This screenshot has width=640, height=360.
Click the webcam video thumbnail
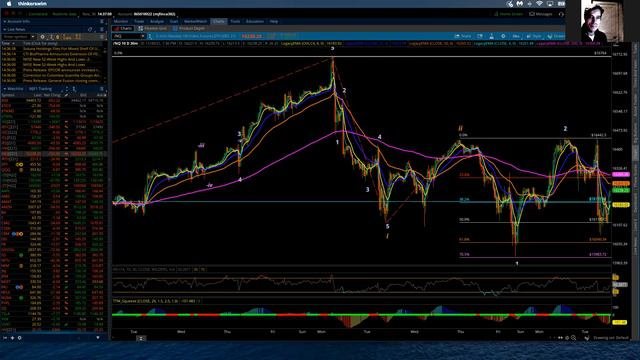coord(602,21)
